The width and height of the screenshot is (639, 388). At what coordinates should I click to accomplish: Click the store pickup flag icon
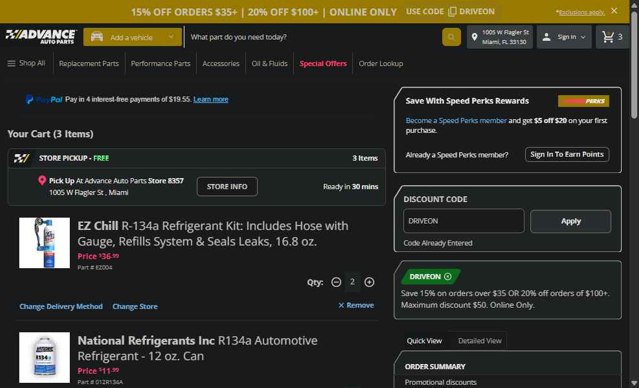[x=21, y=158]
